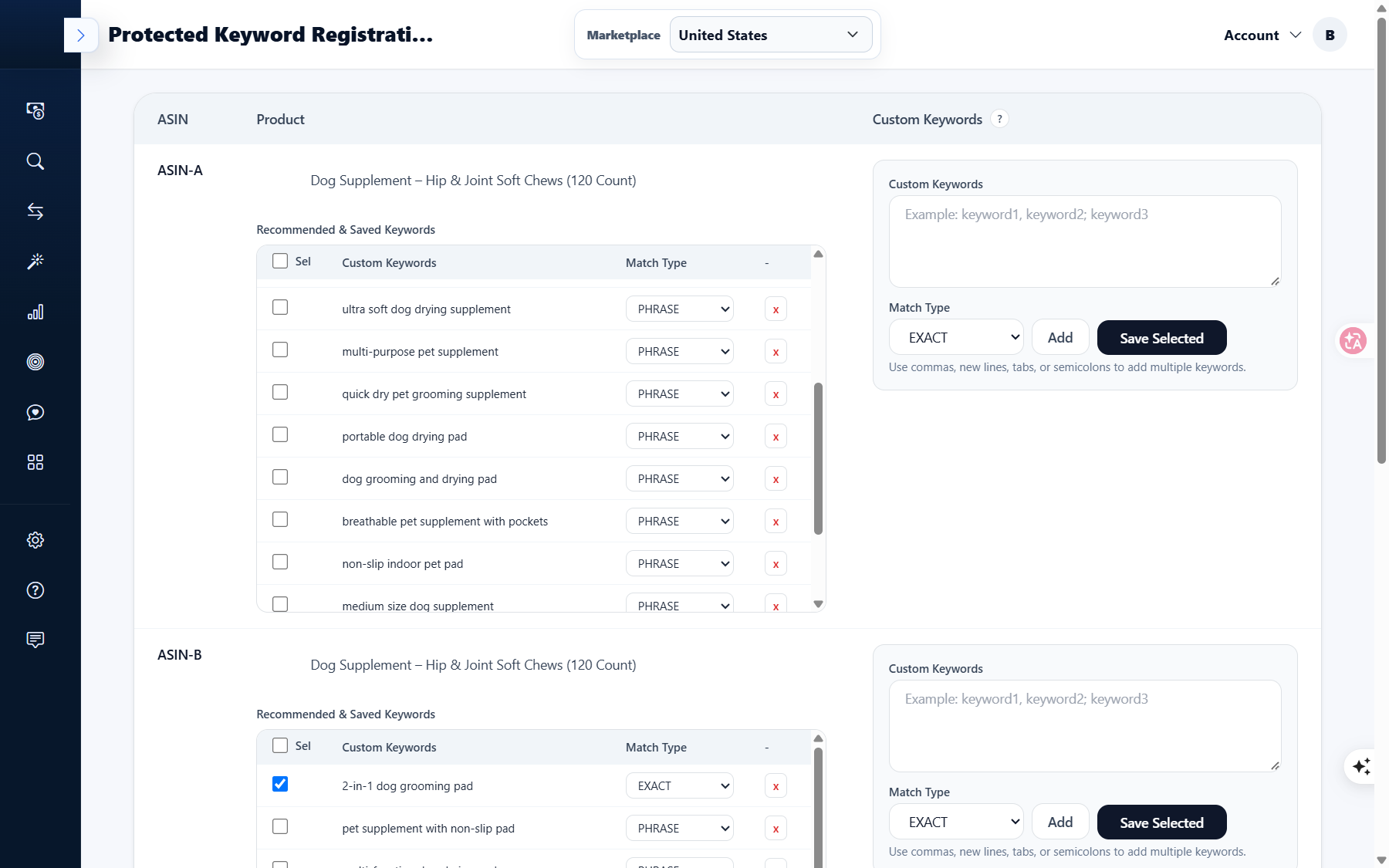1389x868 pixels.
Task: Check 'dog grooming and drying pad' row
Action: click(280, 478)
